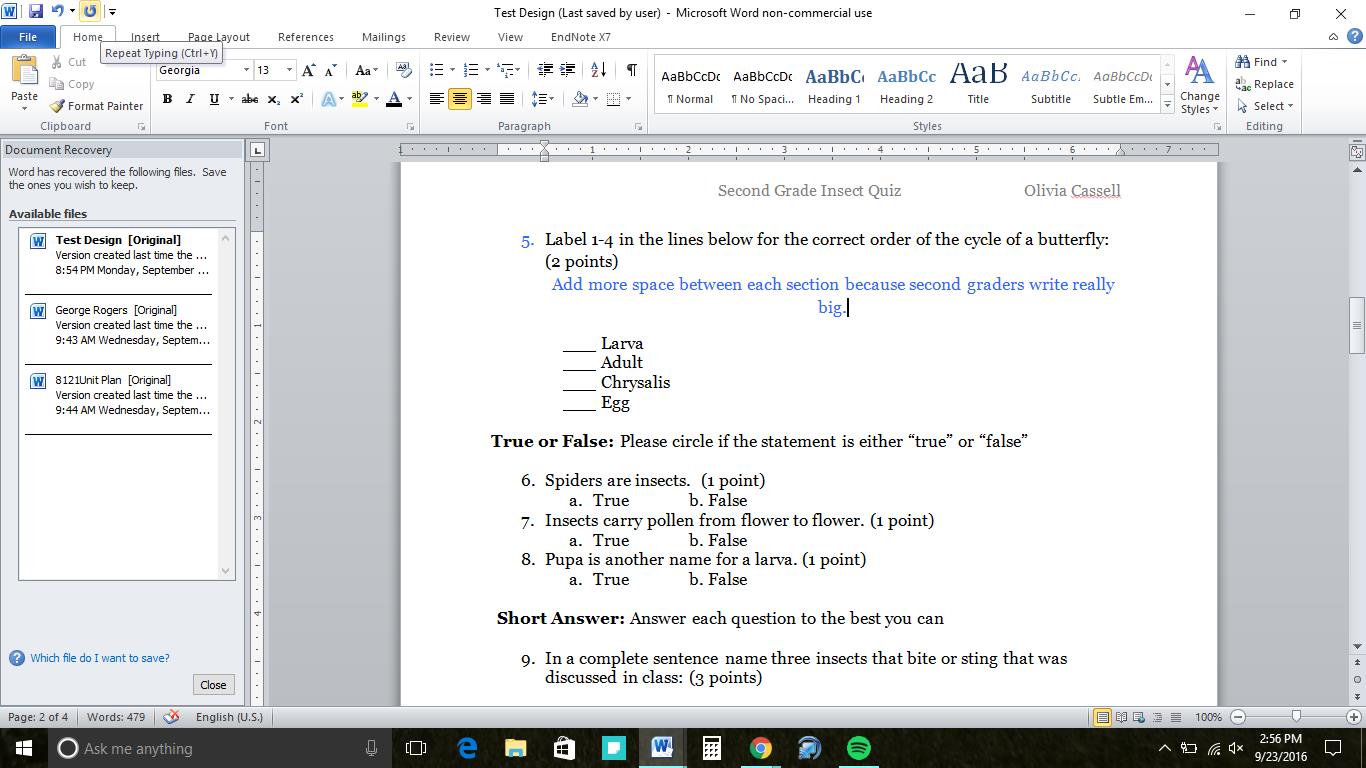
Task: Click the Bullets list icon
Action: pyautogui.click(x=437, y=70)
